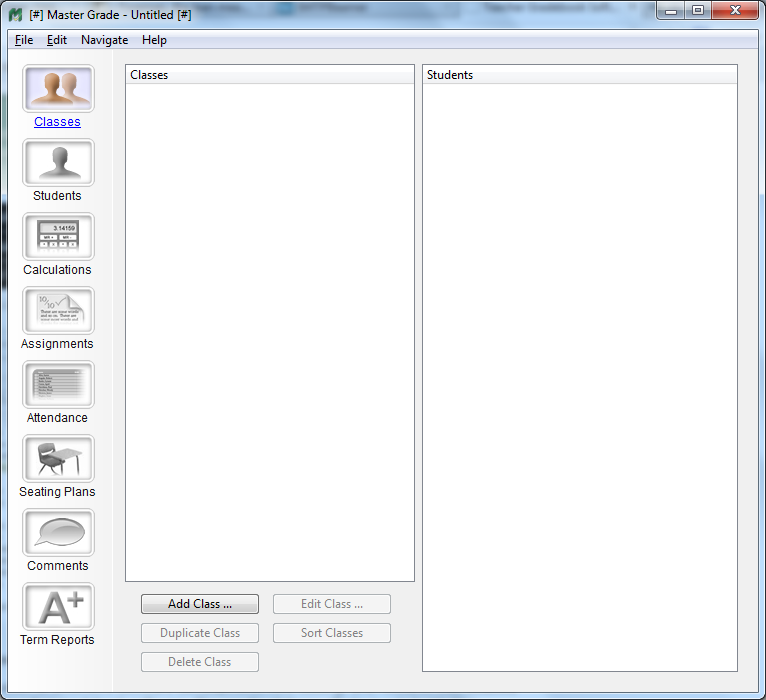Open the File menu
Viewport: 766px width, 700px height.
[x=24, y=40]
